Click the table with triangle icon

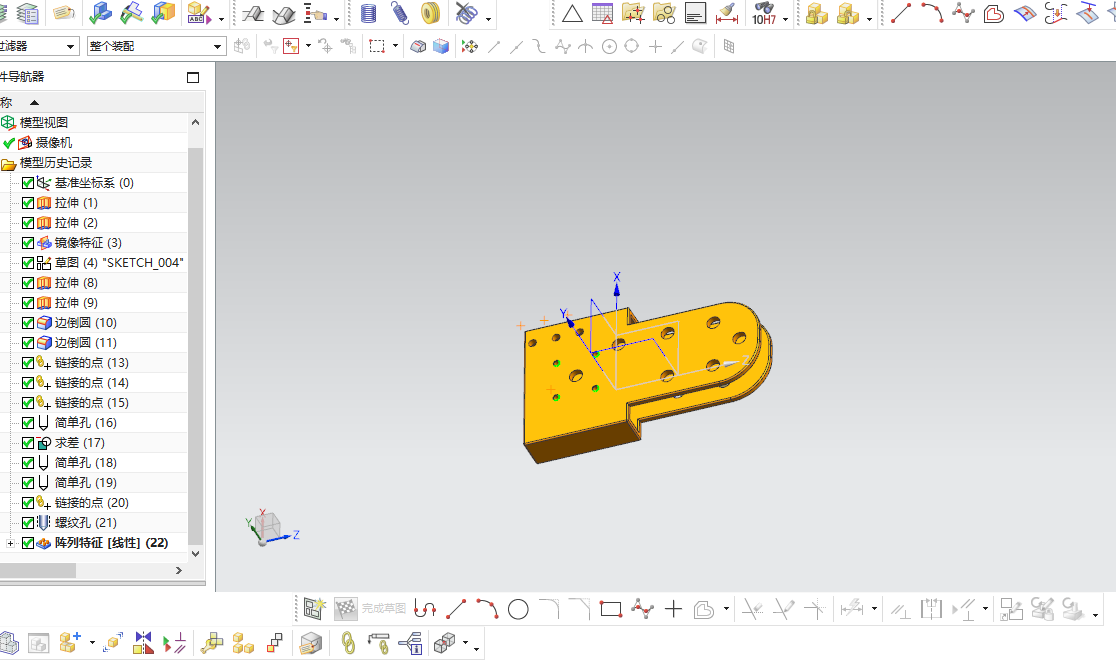pos(602,13)
